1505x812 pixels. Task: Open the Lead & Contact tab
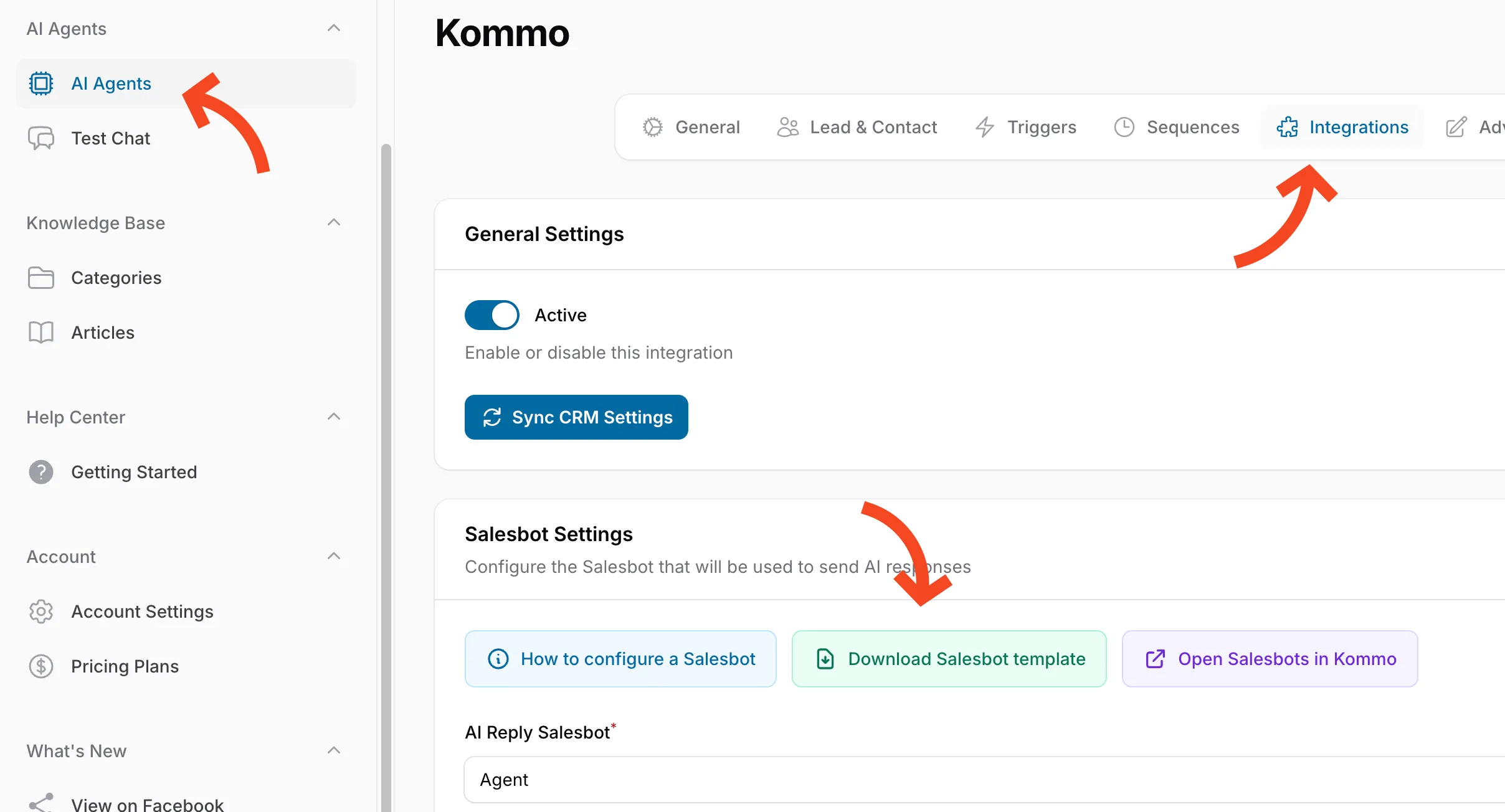[857, 127]
